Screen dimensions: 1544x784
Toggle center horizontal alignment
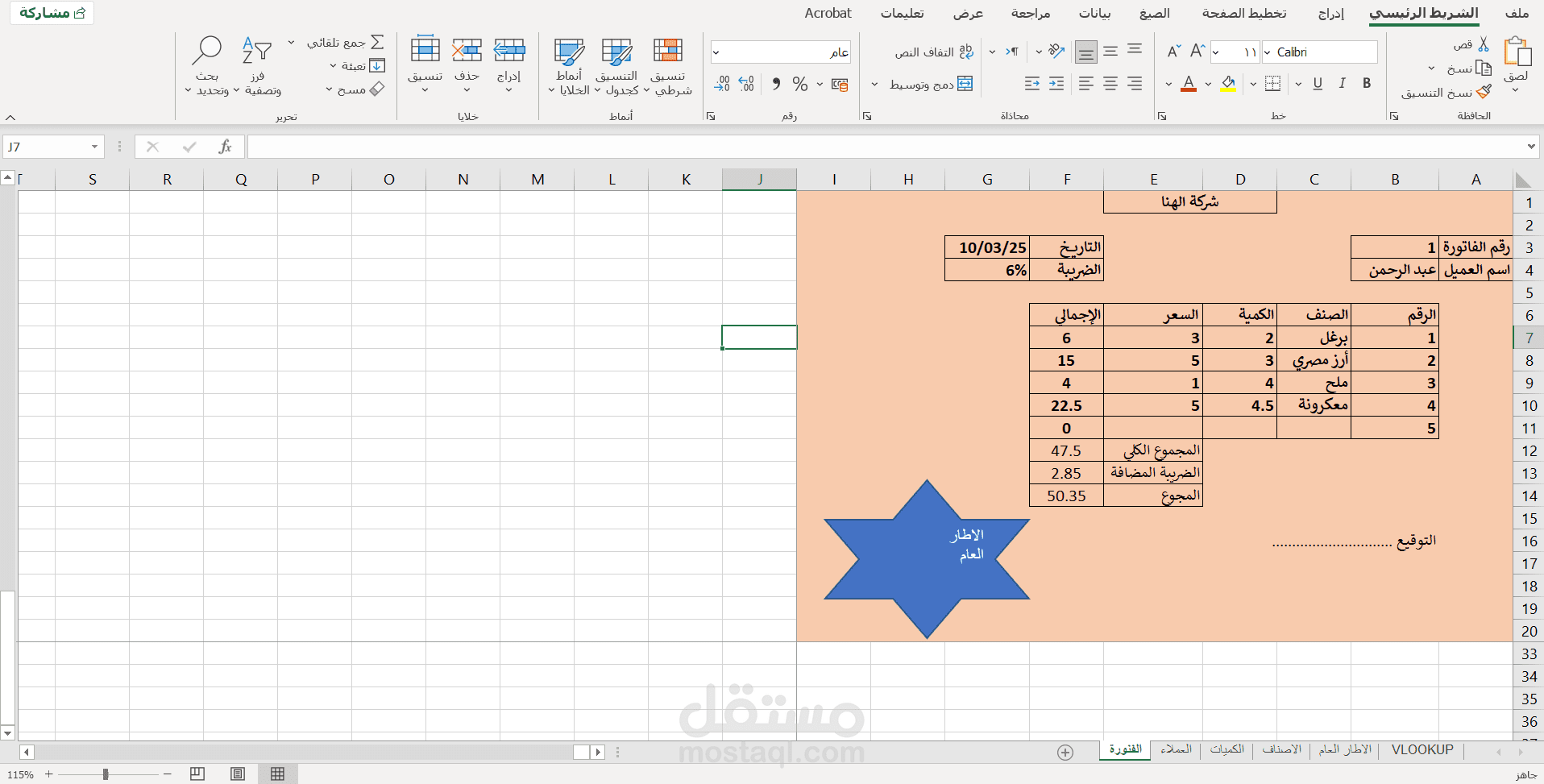1110,84
